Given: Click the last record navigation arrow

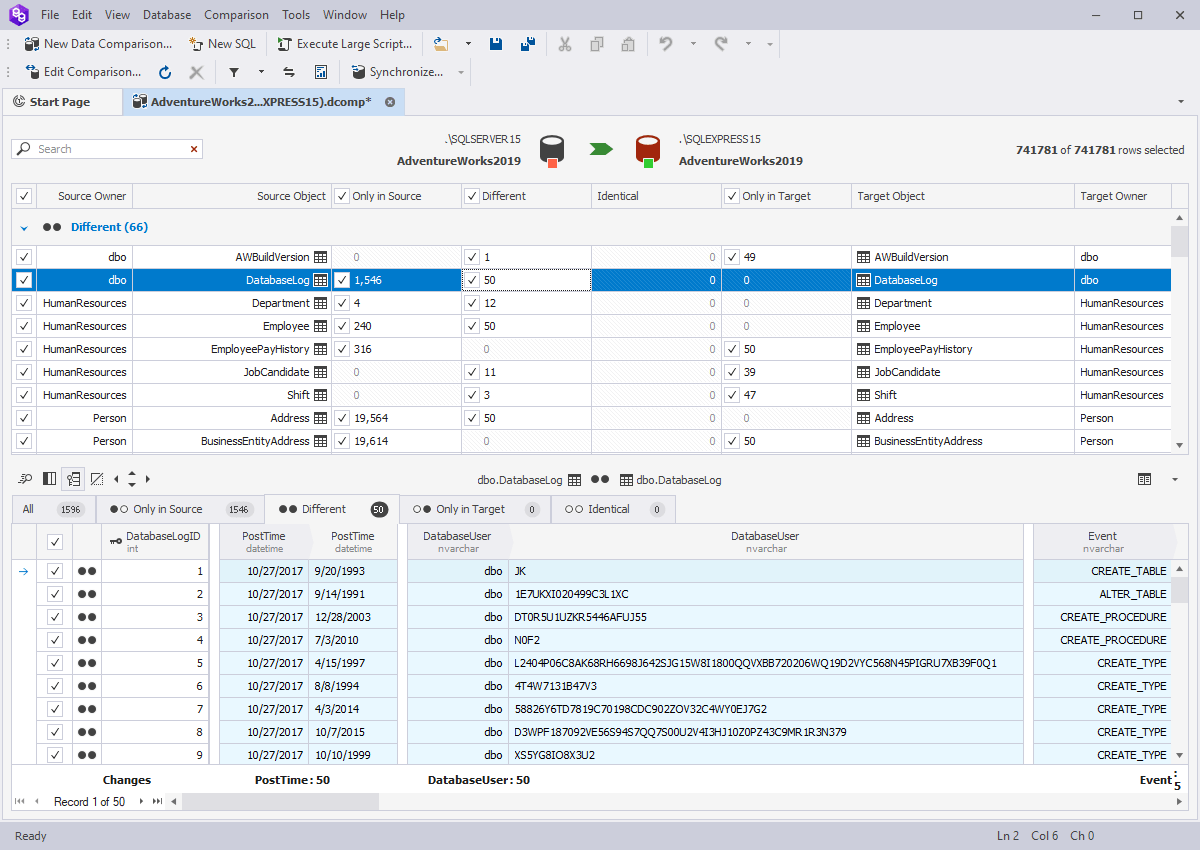Looking at the screenshot, I should click(157, 801).
